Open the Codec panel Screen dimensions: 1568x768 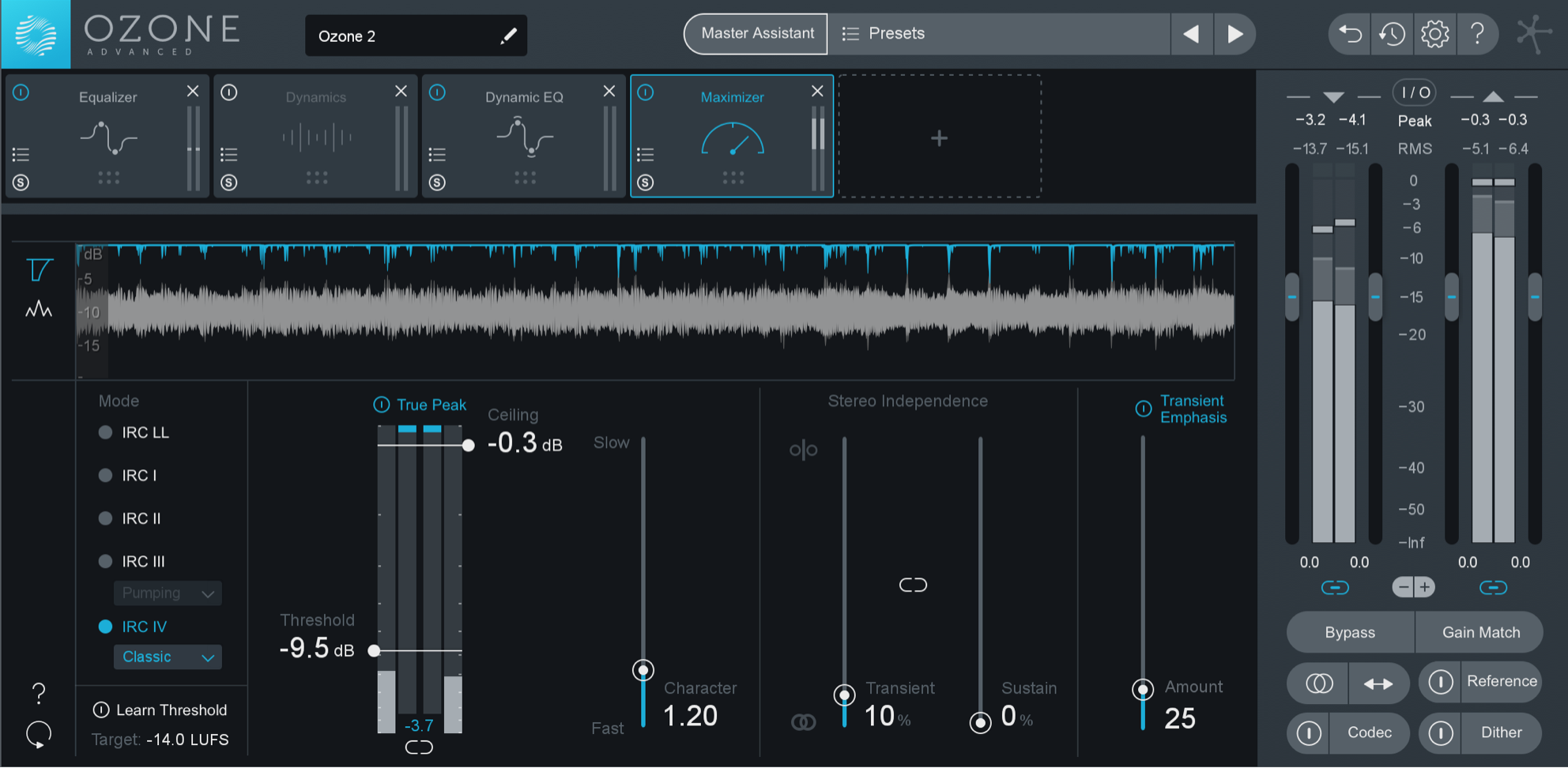(1370, 733)
